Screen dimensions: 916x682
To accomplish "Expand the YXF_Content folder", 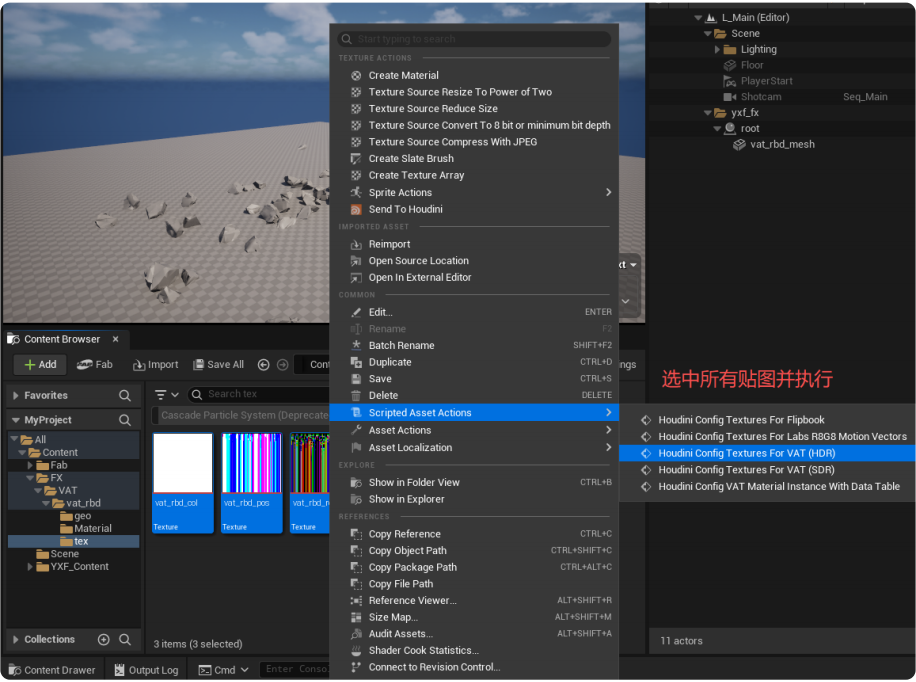I will pyautogui.click(x=30, y=567).
